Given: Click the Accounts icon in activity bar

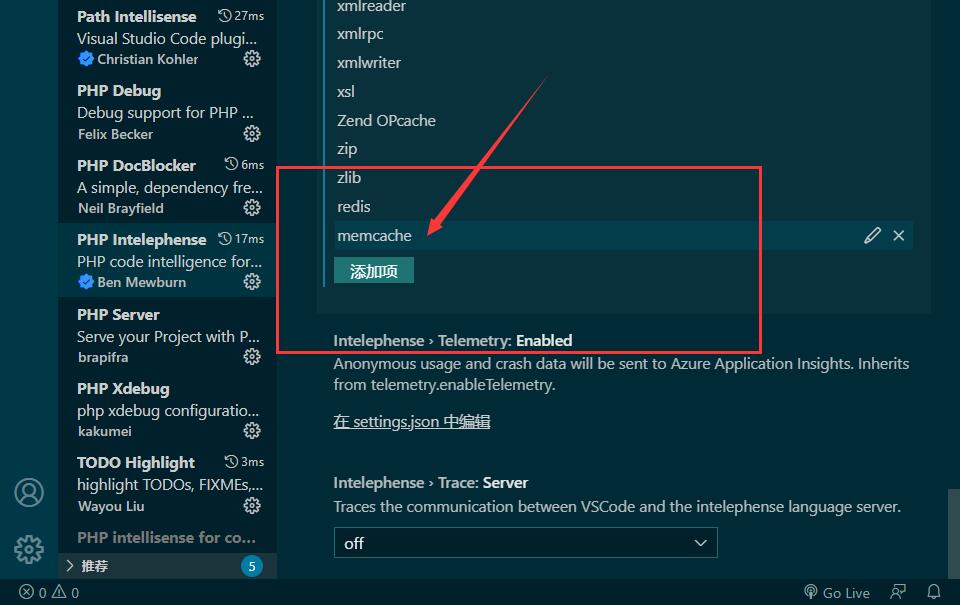Looking at the screenshot, I should [29, 492].
